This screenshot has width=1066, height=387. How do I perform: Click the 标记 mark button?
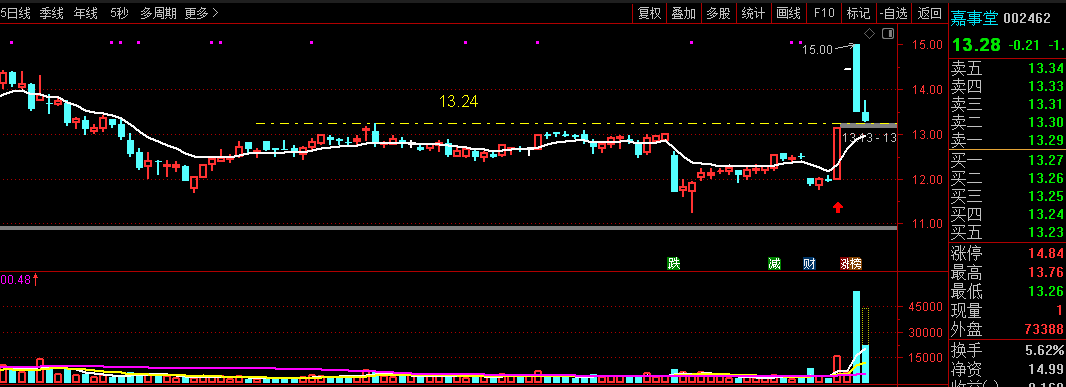coord(858,13)
